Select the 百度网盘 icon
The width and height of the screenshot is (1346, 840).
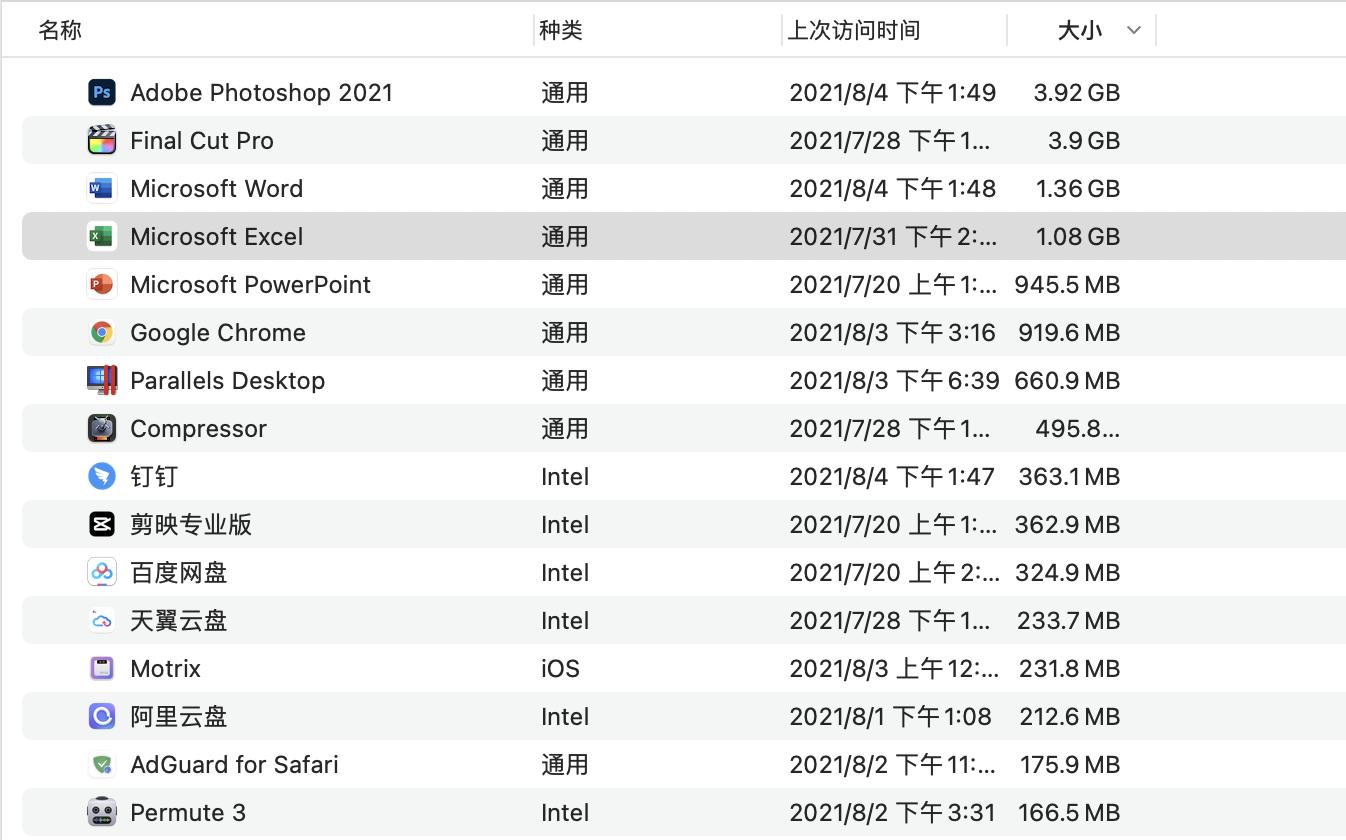coord(100,572)
